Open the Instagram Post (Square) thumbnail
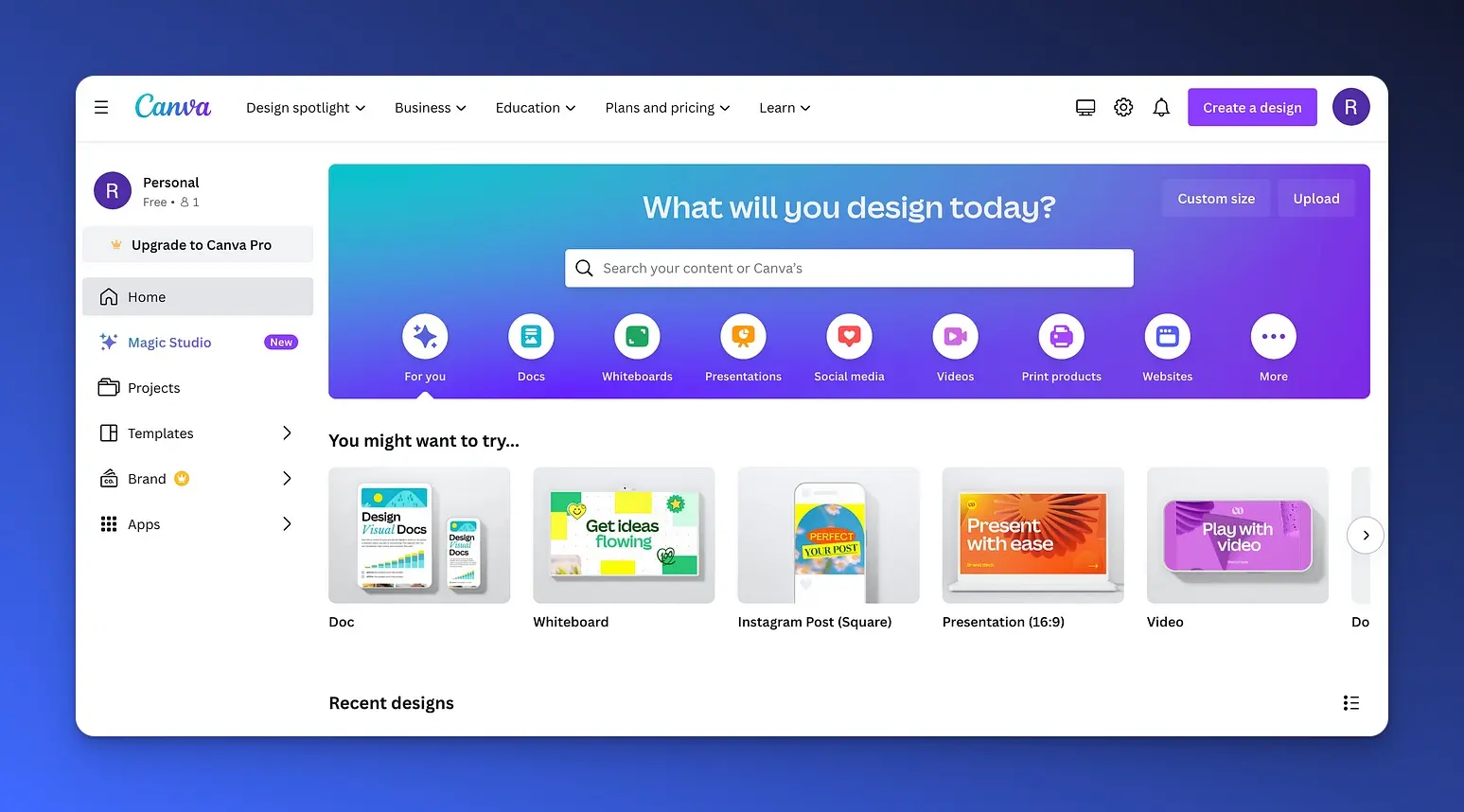Image resolution: width=1464 pixels, height=812 pixels. 828,536
